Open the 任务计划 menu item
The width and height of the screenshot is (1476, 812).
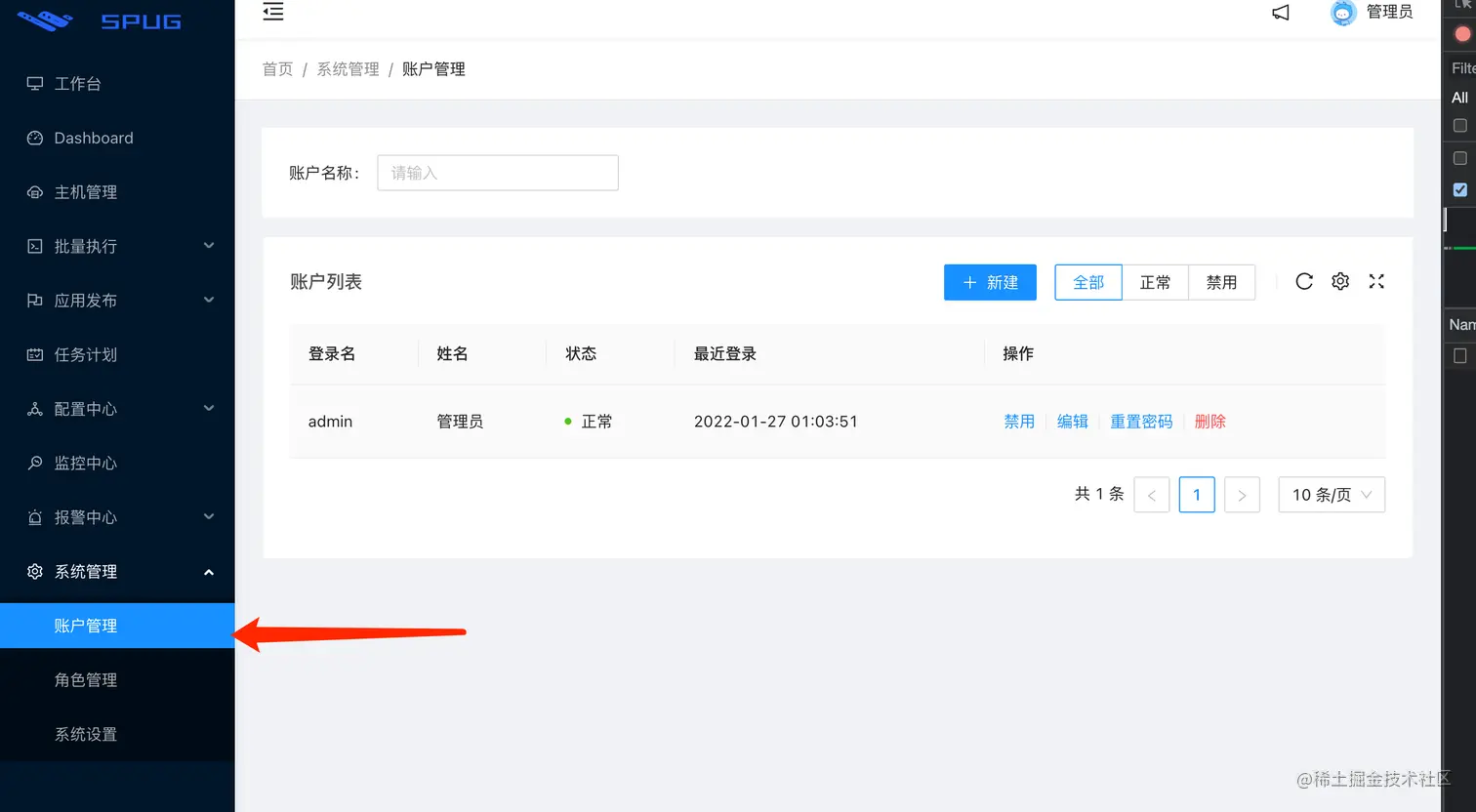click(x=117, y=355)
